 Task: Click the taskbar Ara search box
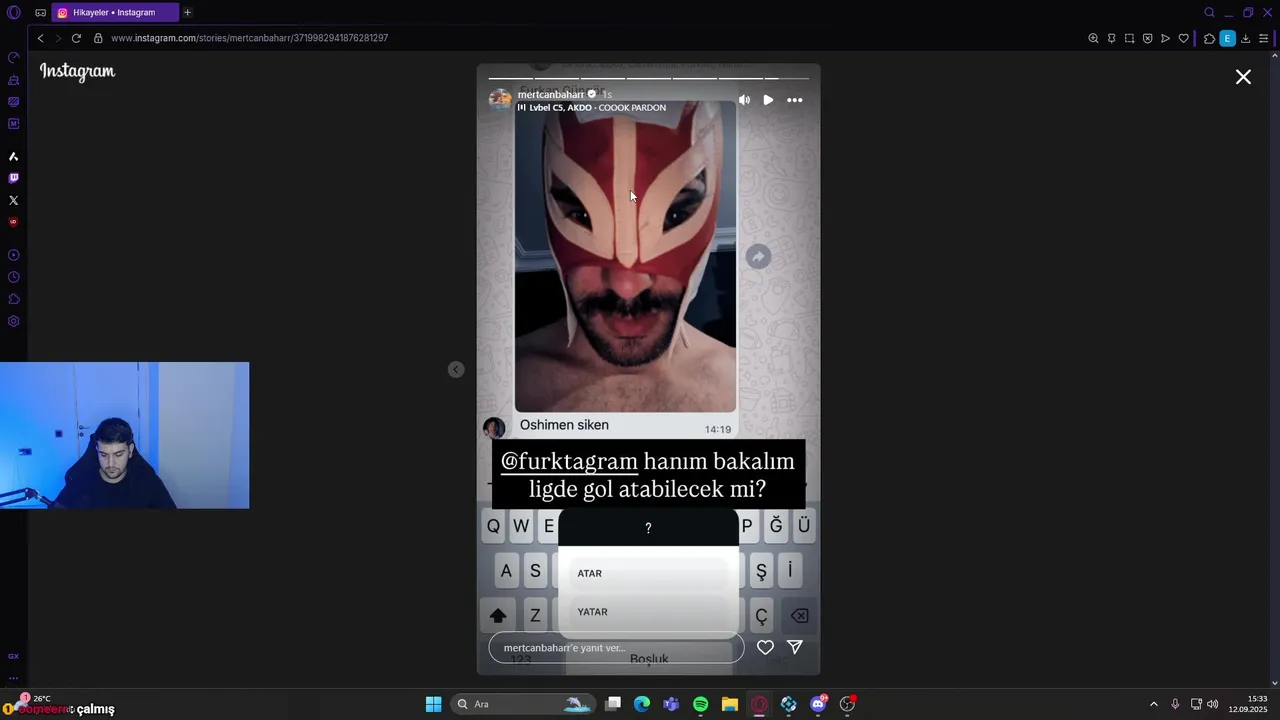(524, 704)
